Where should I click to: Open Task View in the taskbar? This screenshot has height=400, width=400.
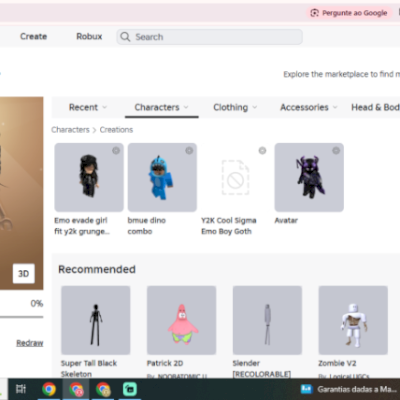(21, 389)
